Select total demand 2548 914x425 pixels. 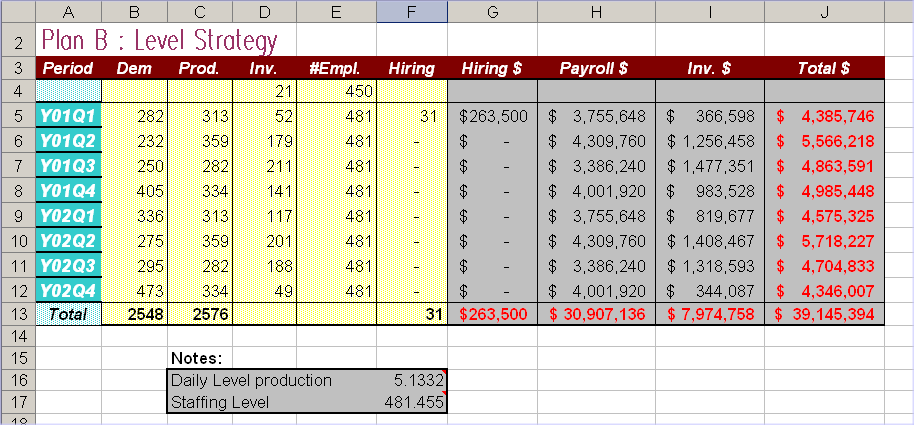[x=134, y=314]
